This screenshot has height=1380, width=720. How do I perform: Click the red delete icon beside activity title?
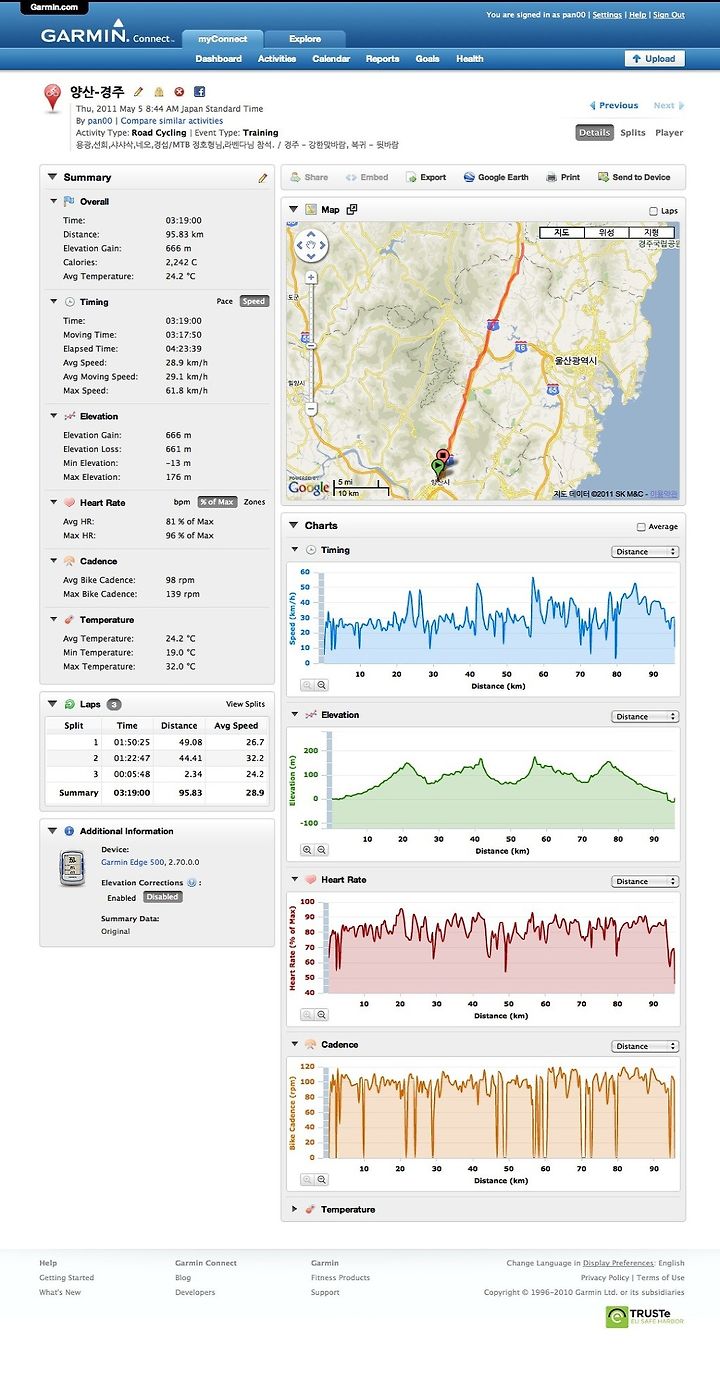click(x=179, y=92)
